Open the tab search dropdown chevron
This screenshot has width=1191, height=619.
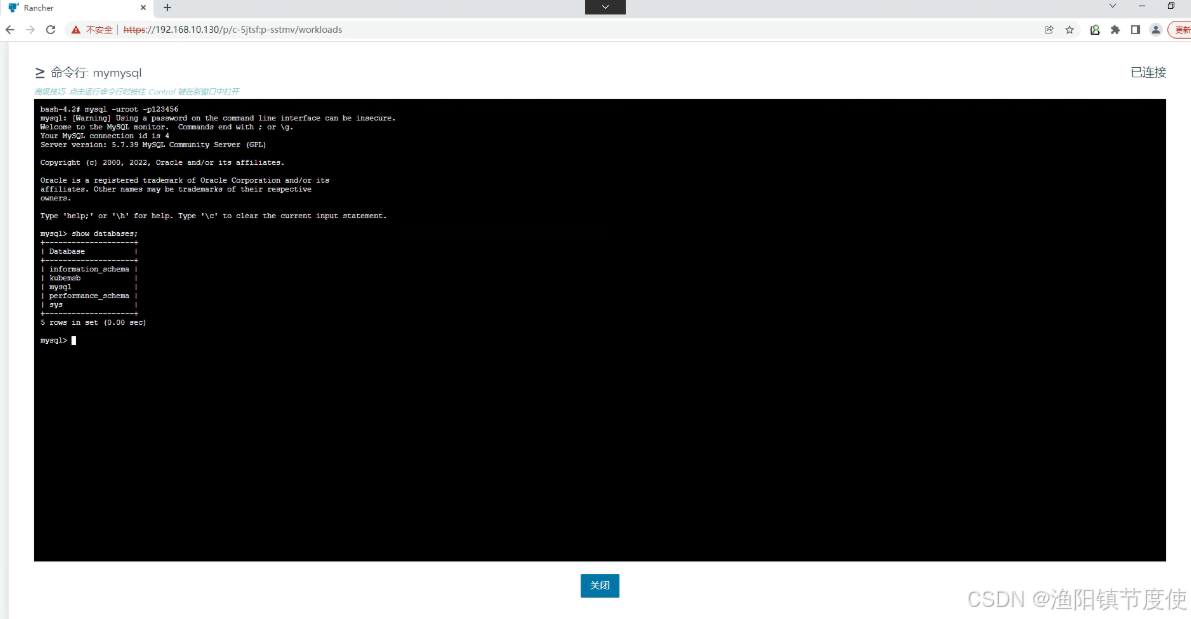1112,6
